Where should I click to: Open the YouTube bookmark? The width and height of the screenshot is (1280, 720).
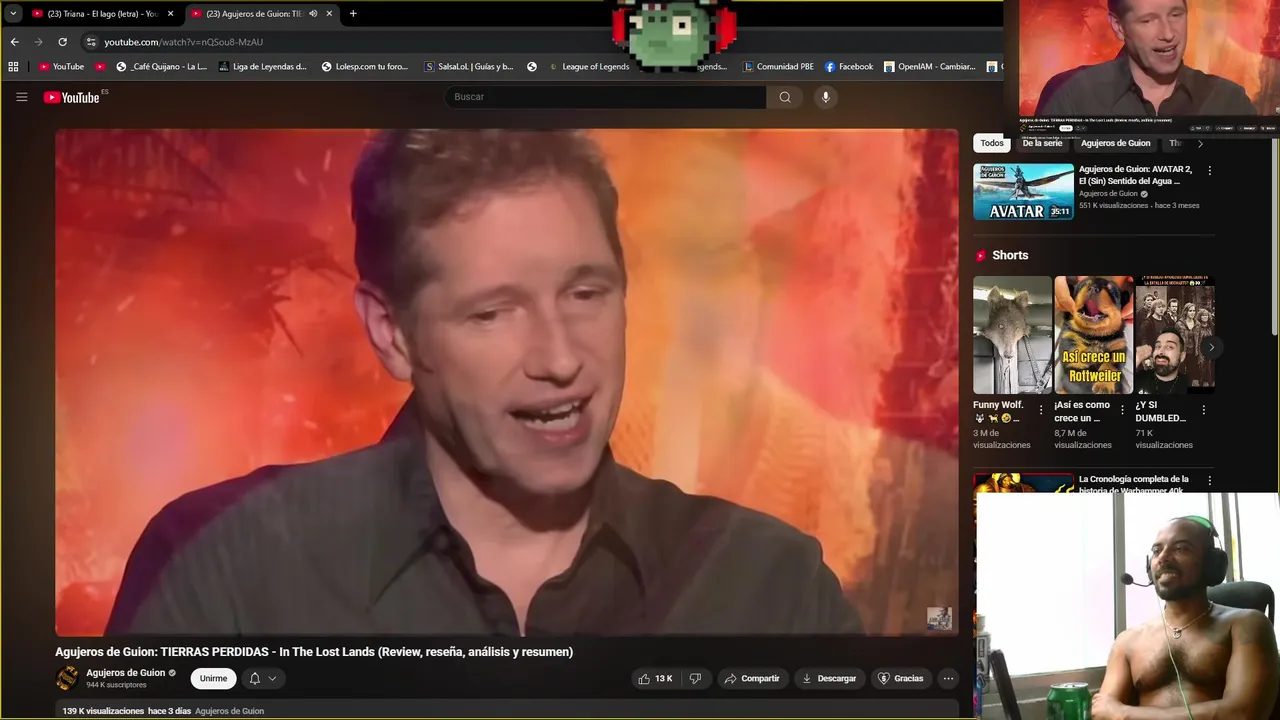coord(61,67)
